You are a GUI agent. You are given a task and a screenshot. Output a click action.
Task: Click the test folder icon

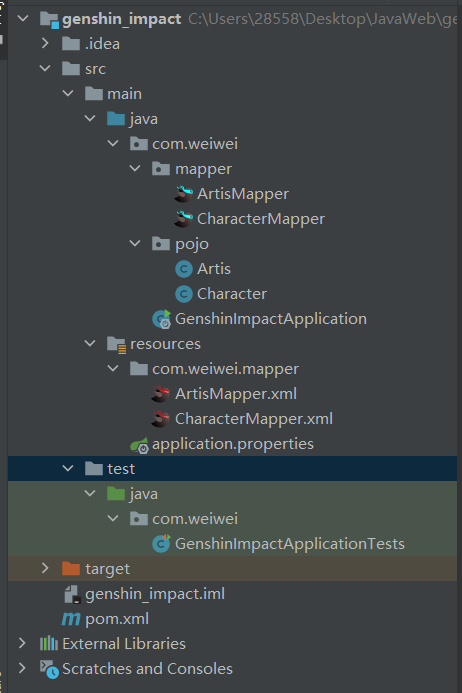coord(94,468)
